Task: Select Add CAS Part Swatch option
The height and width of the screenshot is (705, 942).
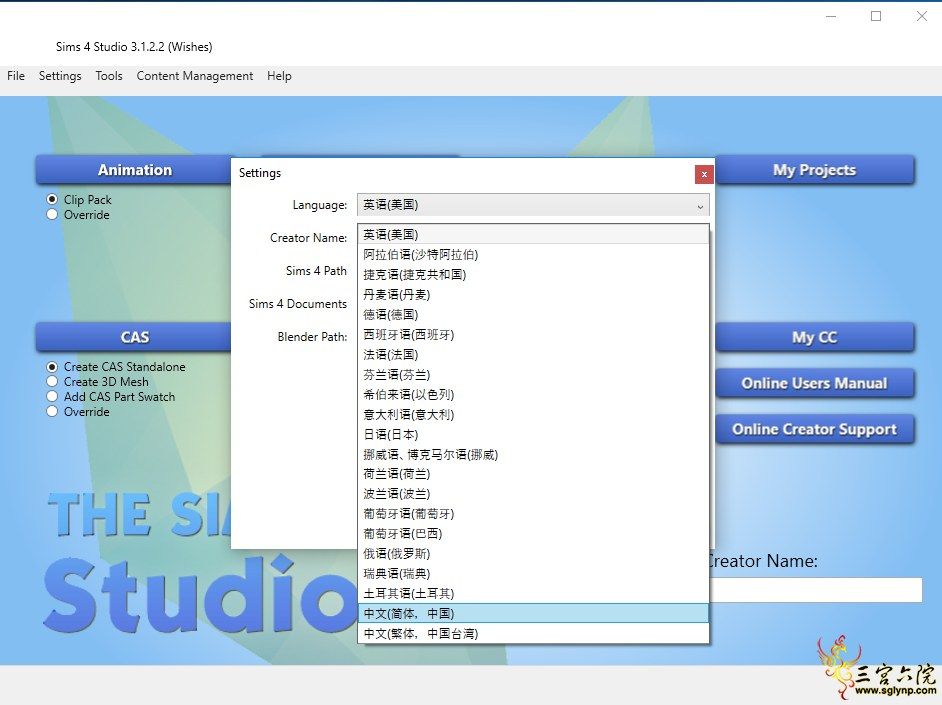Action: click(x=52, y=396)
